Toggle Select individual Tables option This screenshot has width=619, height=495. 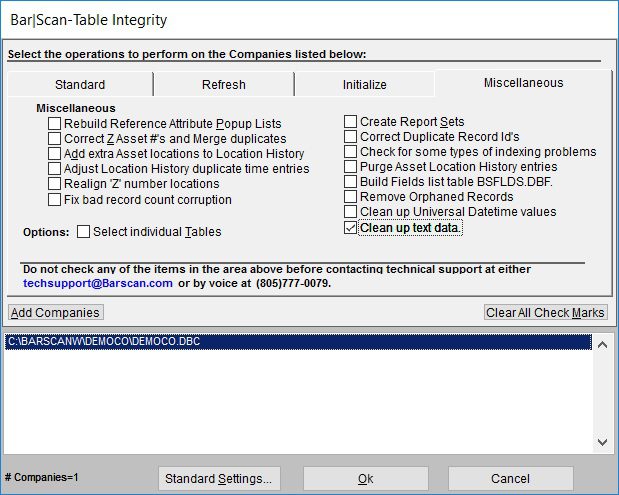pos(84,232)
